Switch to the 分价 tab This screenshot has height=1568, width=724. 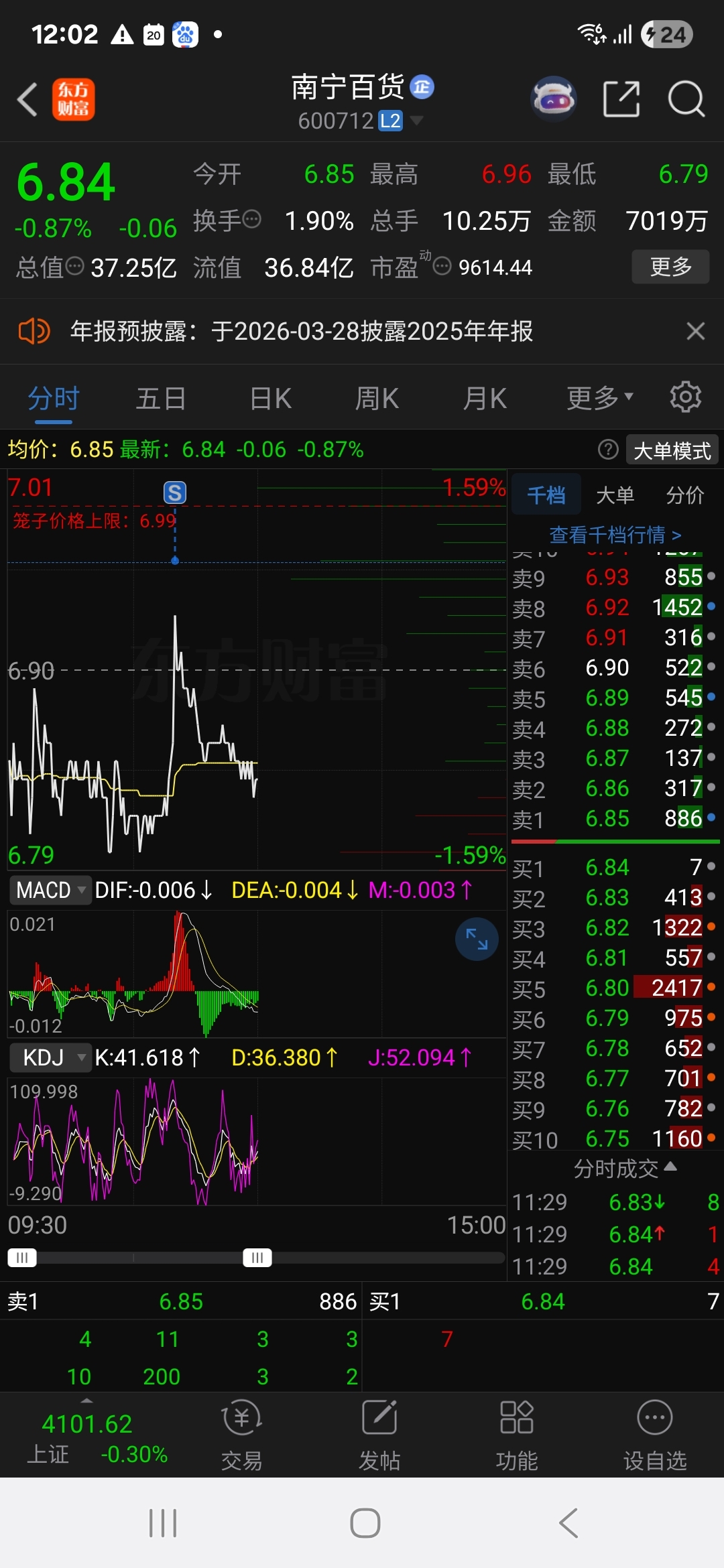[685, 495]
